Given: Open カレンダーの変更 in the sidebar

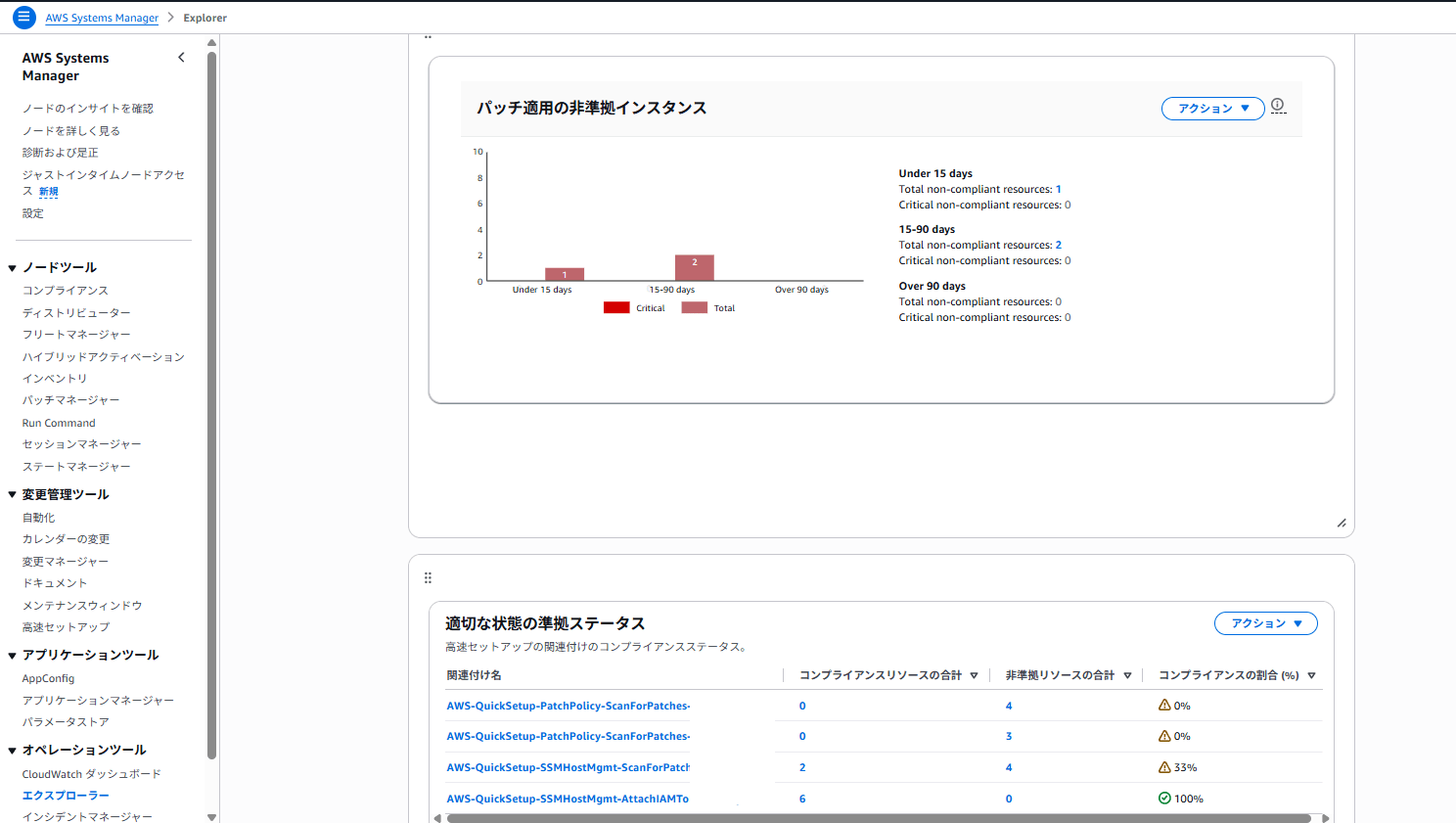Looking at the screenshot, I should 66,539.
